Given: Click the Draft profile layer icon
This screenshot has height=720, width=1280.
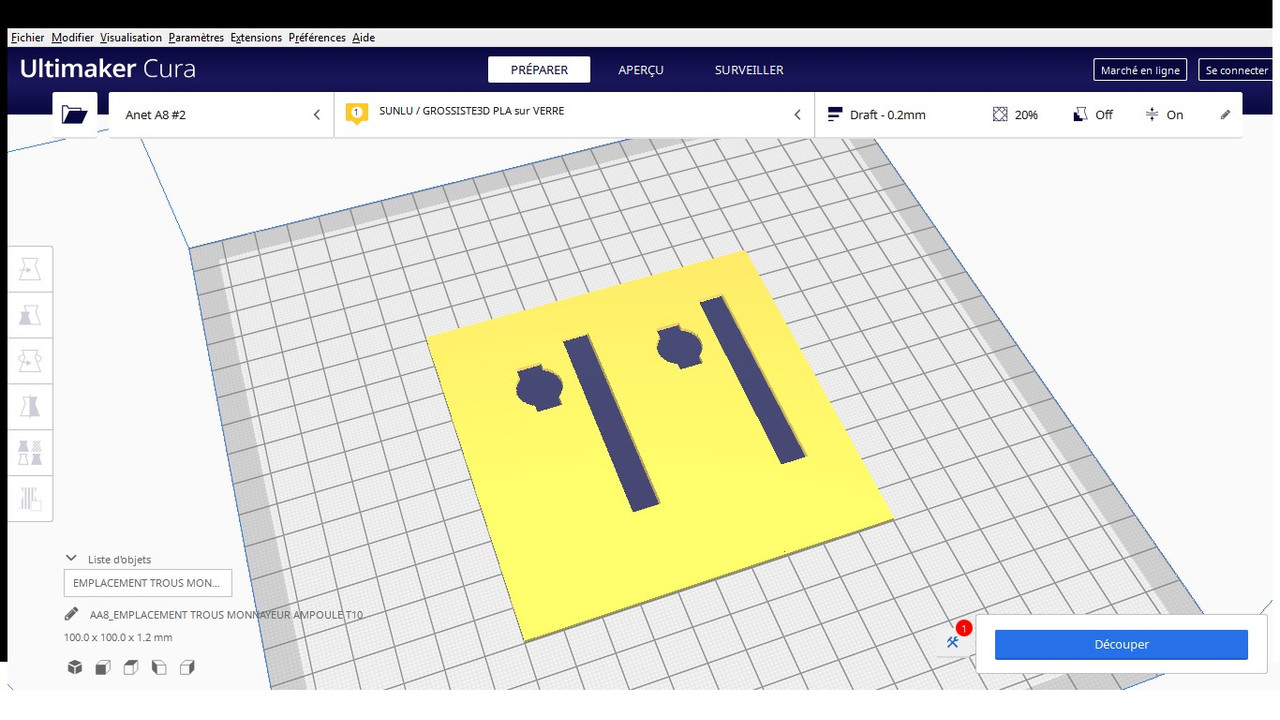Looking at the screenshot, I should click(x=835, y=115).
